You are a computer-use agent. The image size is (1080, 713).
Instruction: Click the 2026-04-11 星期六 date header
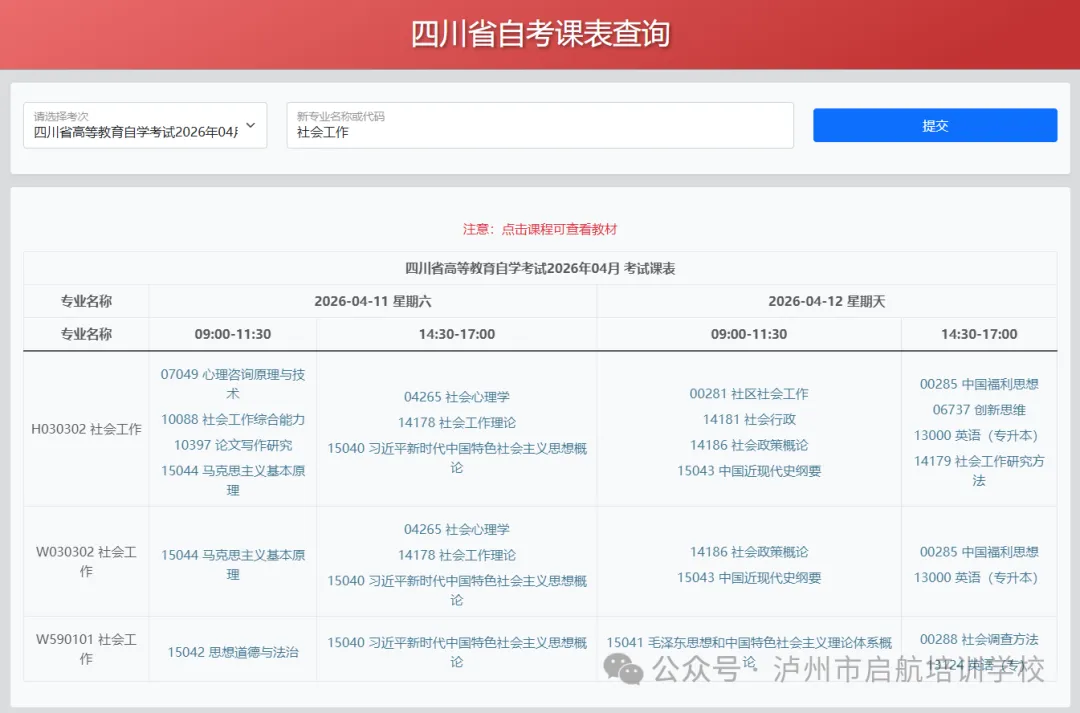click(373, 302)
